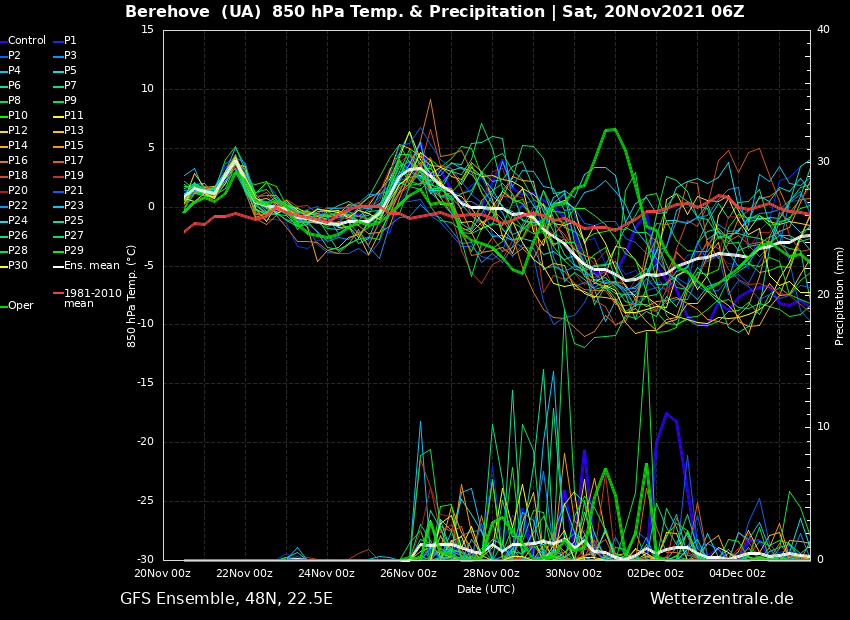Select the P20 legend entry
Viewport: 850px width, 620px height.
18,191
